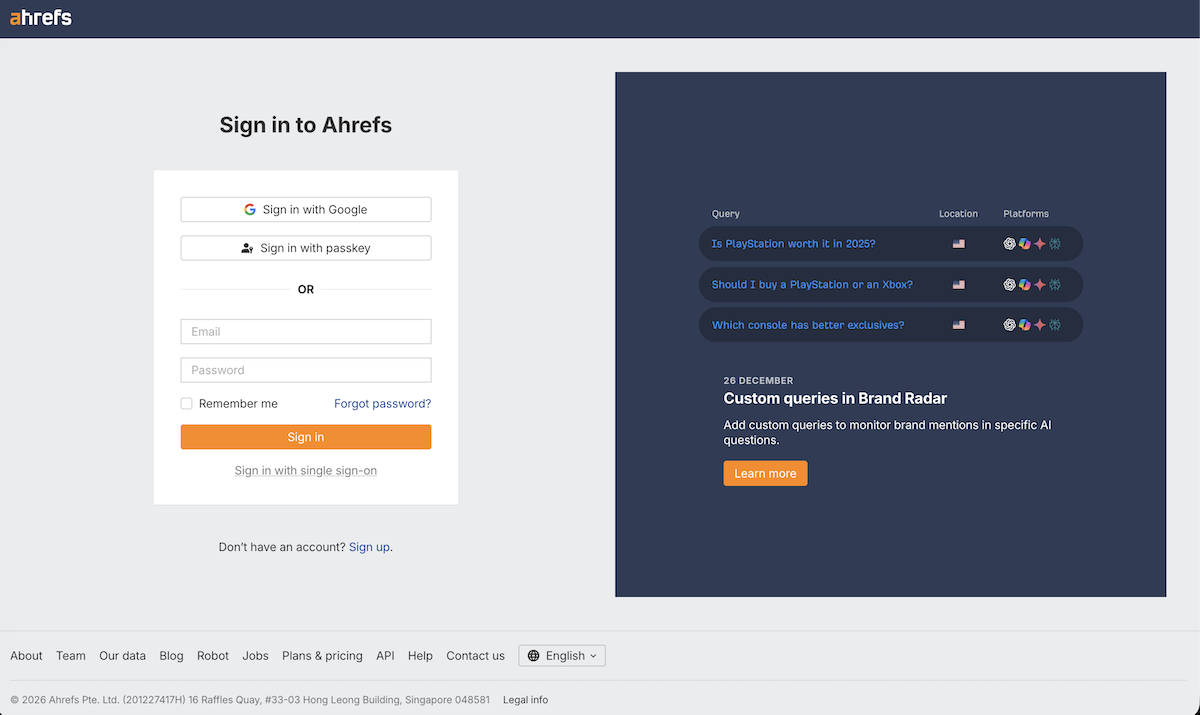Screen dimensions: 1200x715
Task: Enable the Remember me checkbox
Action: tap(186, 403)
